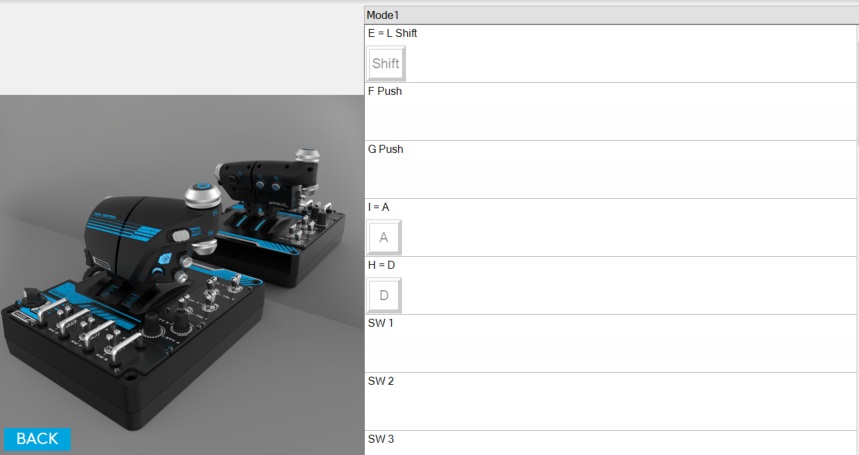Click the F Push label text
The image size is (859, 455).
385,91
